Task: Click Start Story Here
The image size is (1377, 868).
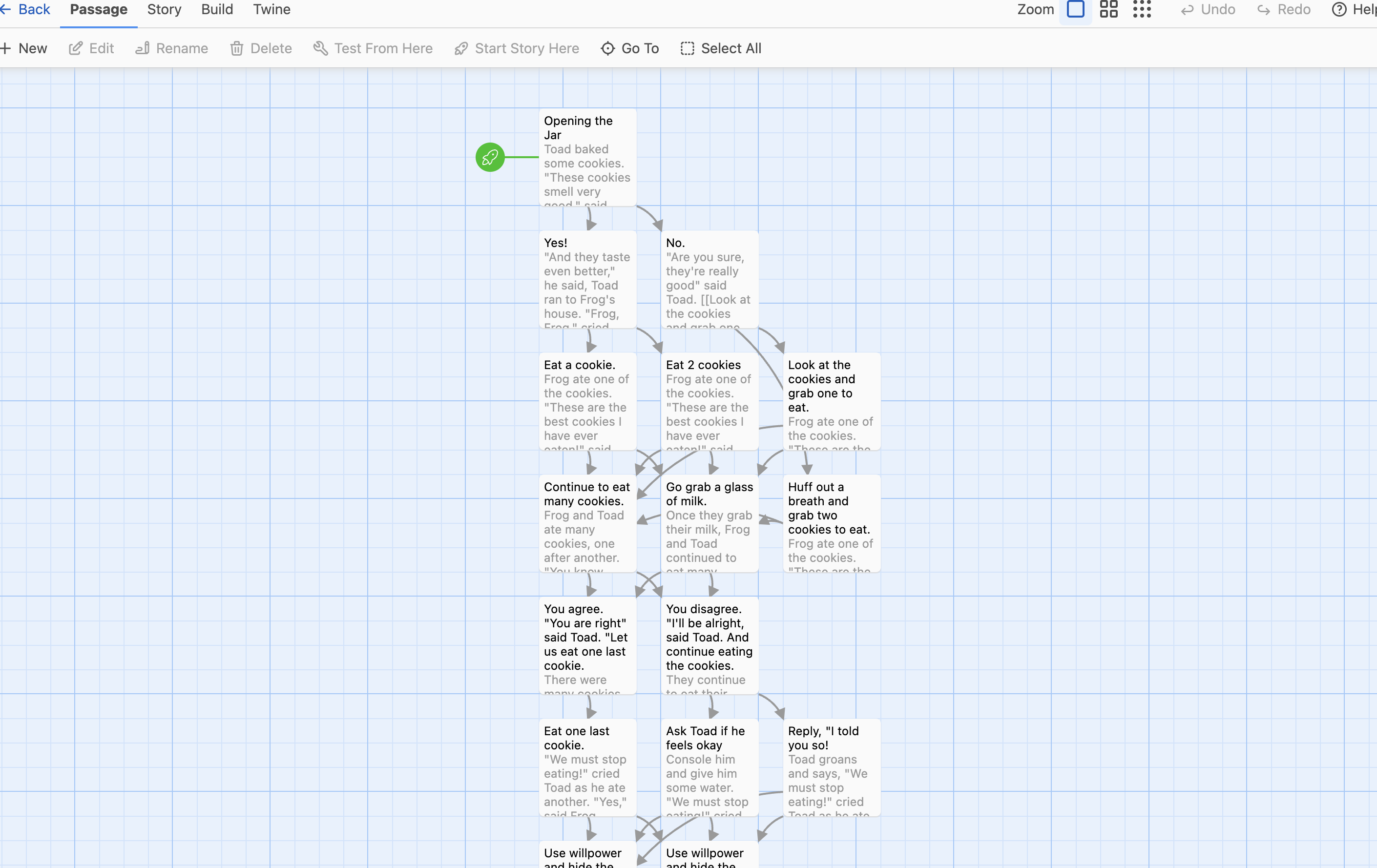Action: click(517, 49)
